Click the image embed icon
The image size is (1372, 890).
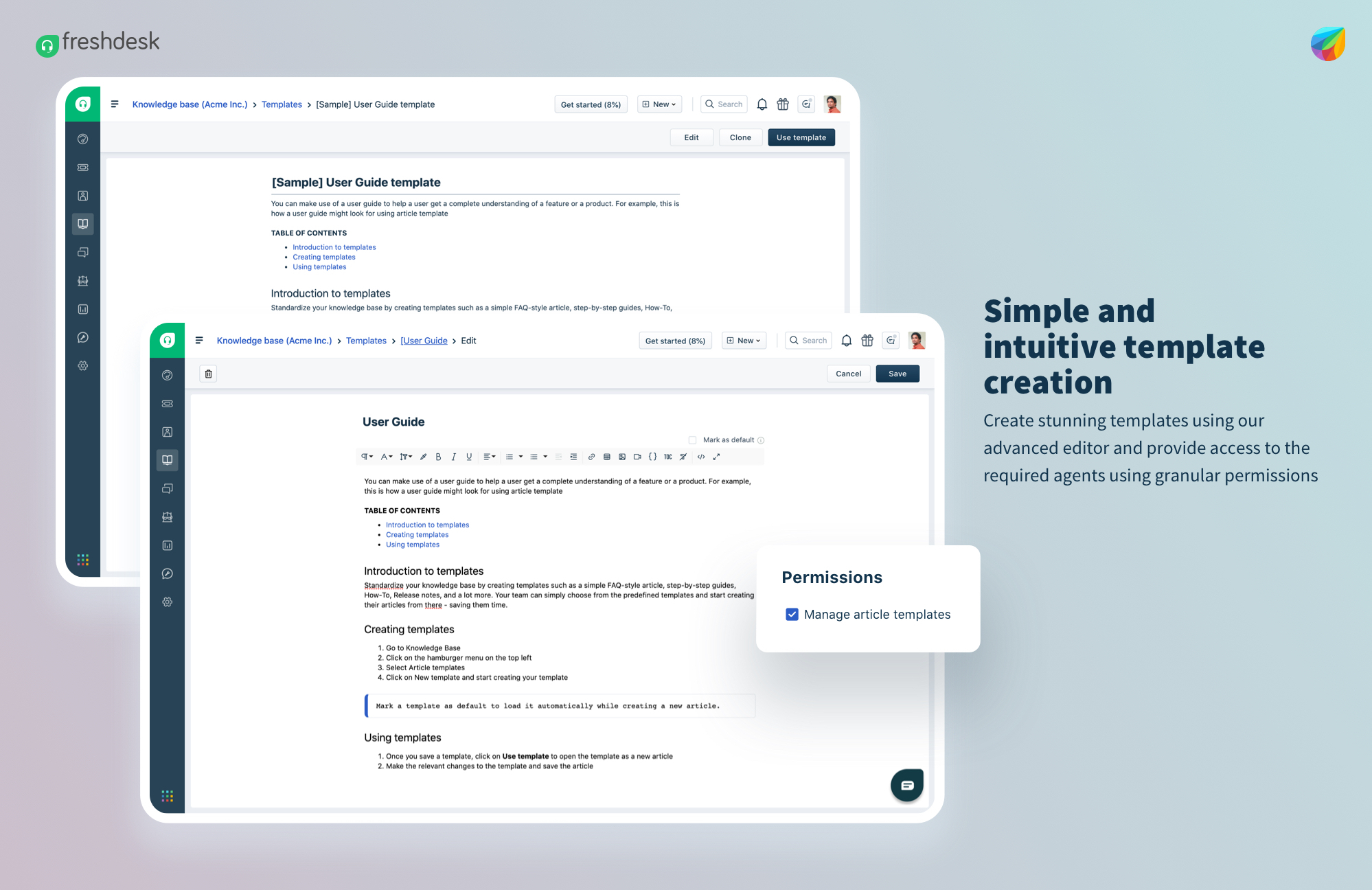620,459
